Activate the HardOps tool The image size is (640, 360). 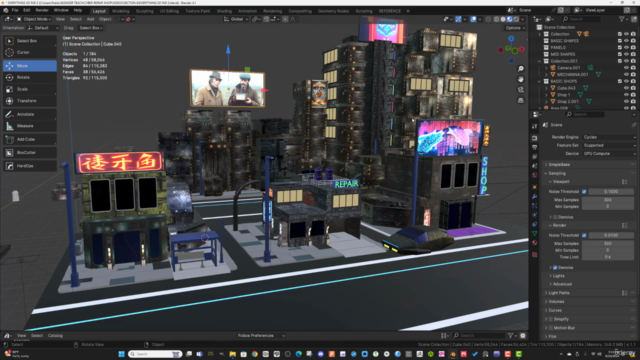coord(29,166)
